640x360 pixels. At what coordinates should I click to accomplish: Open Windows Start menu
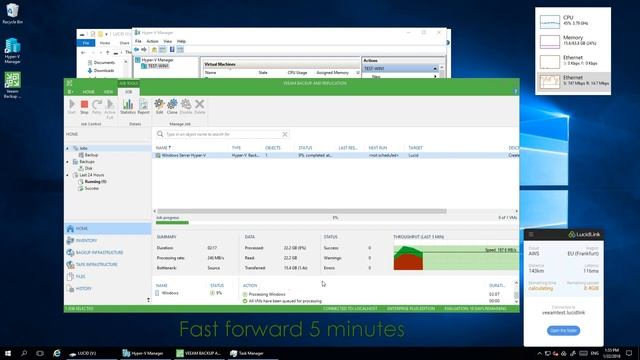click(x=7, y=353)
